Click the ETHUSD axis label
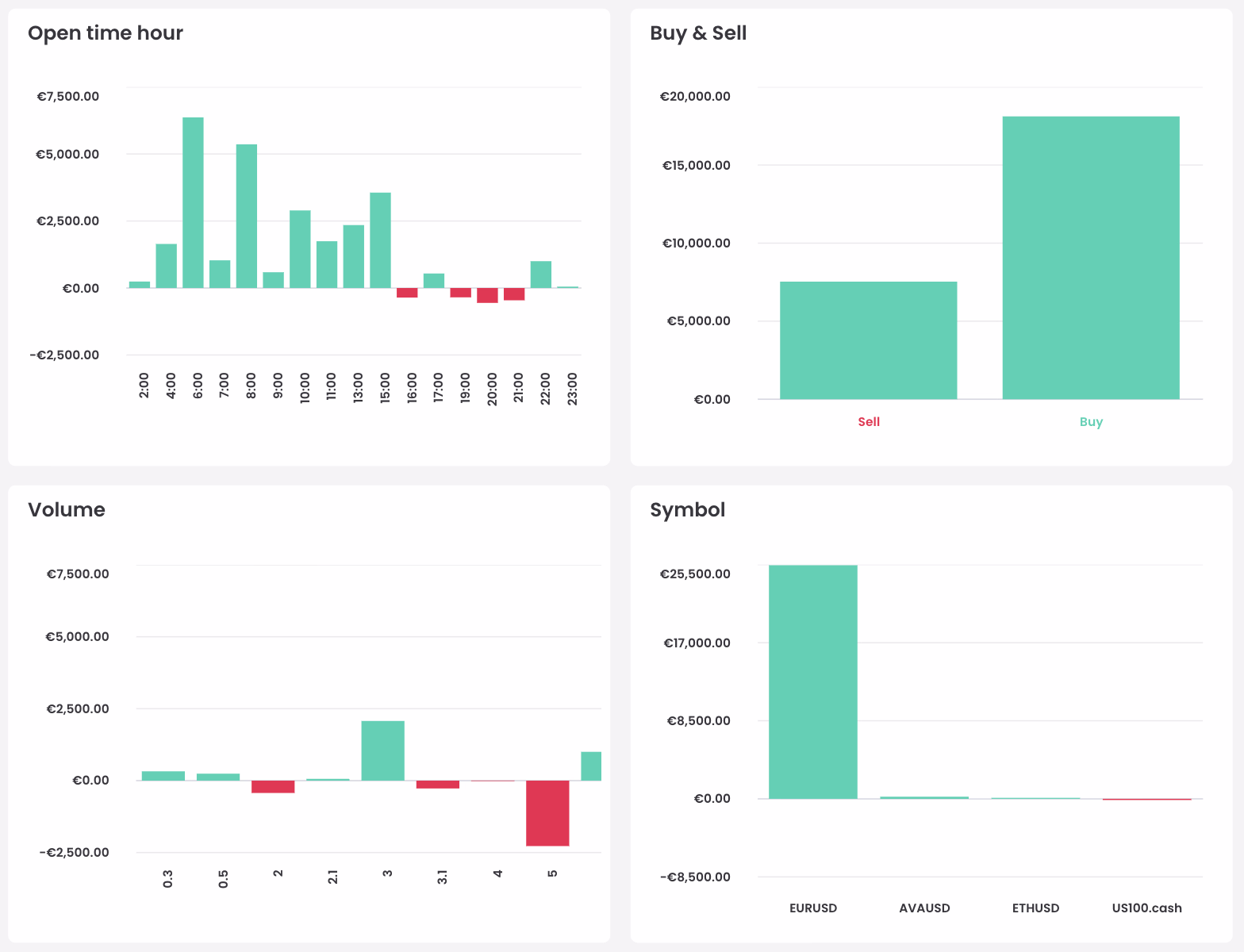1244x952 pixels. pos(1035,908)
